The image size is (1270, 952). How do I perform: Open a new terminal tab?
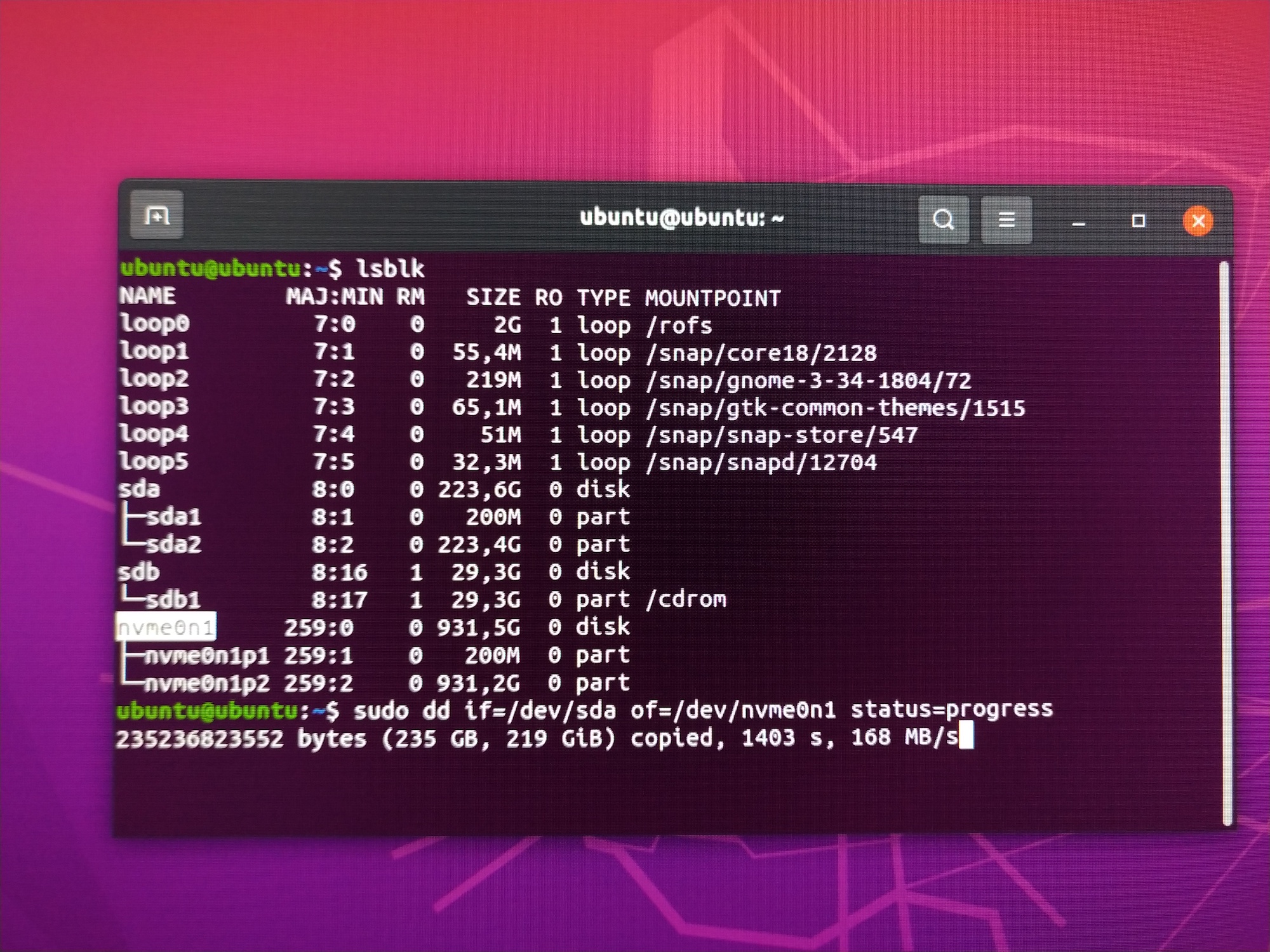coord(156,216)
